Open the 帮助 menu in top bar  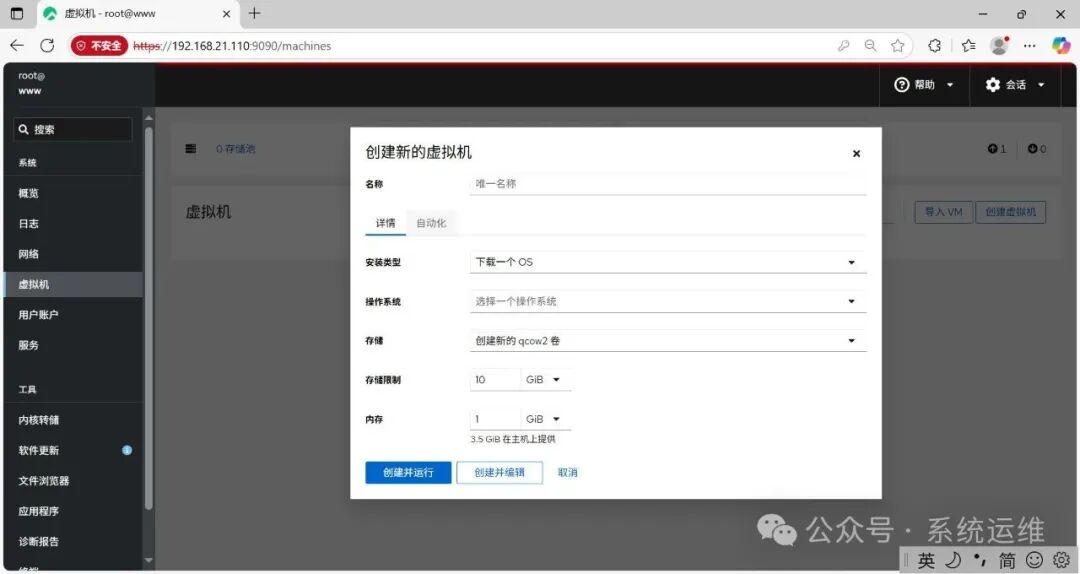(924, 85)
